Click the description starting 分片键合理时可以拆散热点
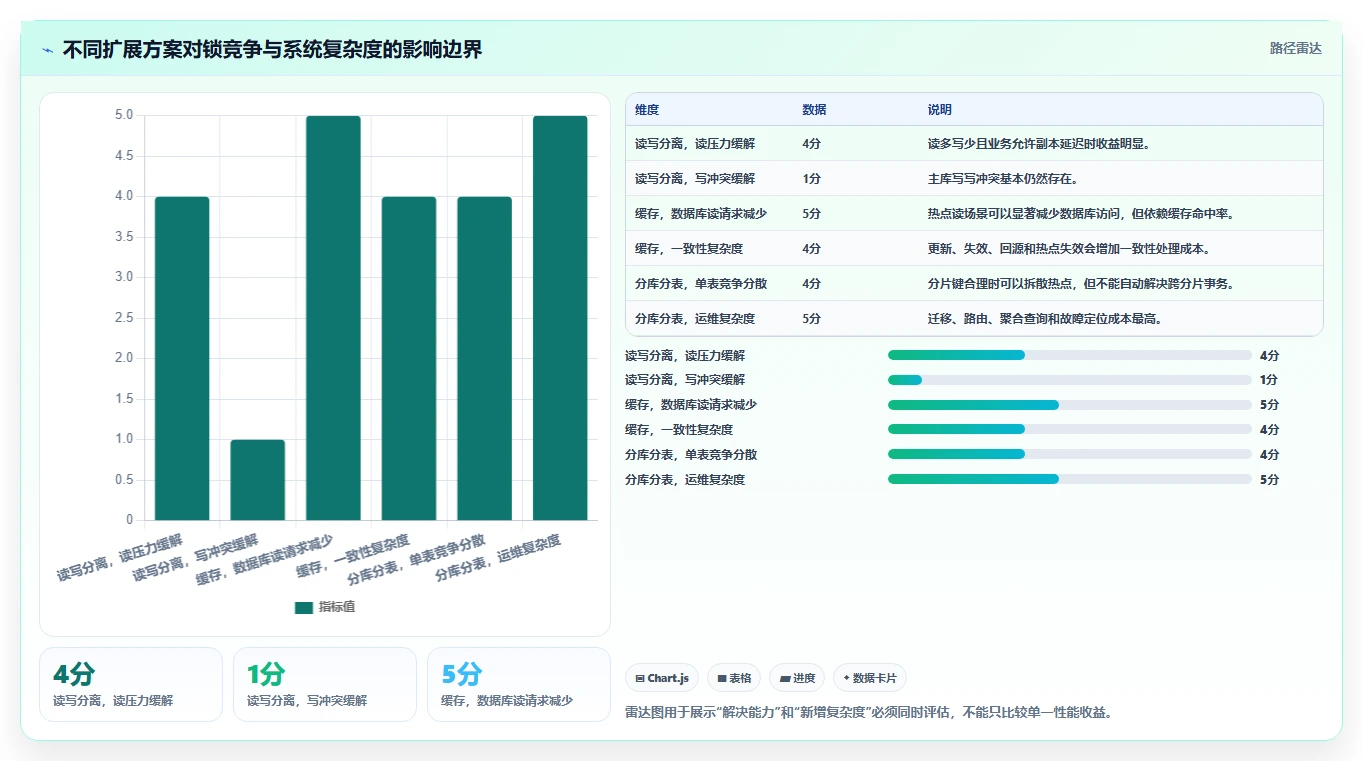The image size is (1363, 761). point(1081,284)
